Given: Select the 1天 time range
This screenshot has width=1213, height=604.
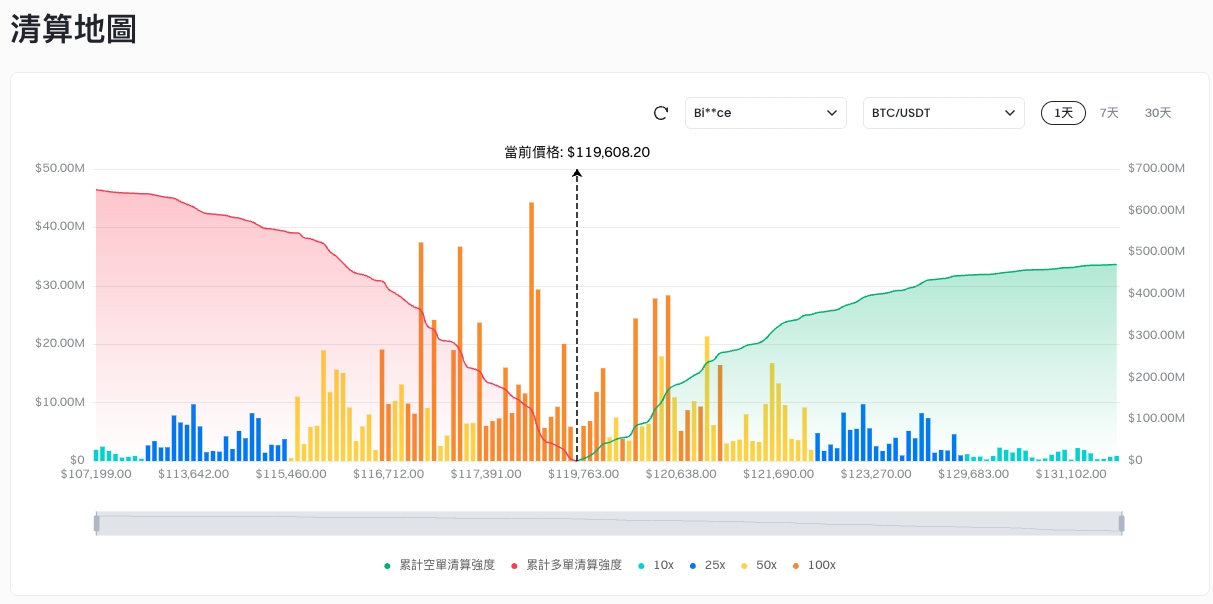Looking at the screenshot, I should pos(1063,113).
